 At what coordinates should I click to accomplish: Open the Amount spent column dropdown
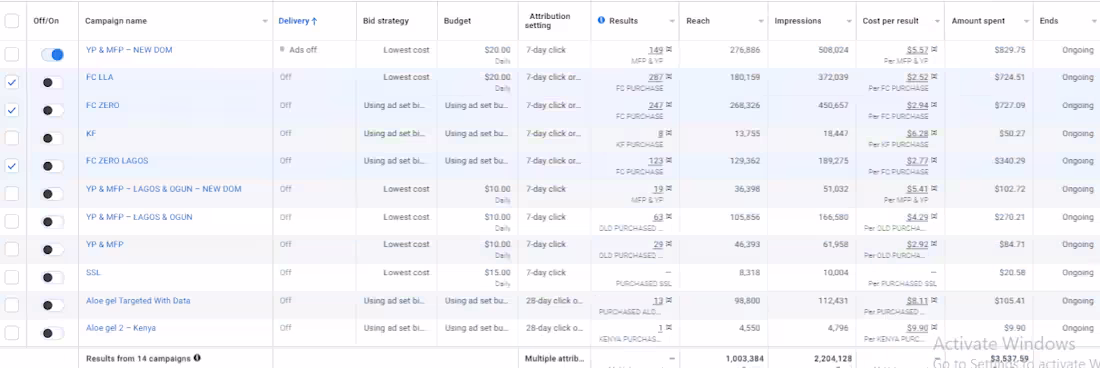[x=1026, y=22]
